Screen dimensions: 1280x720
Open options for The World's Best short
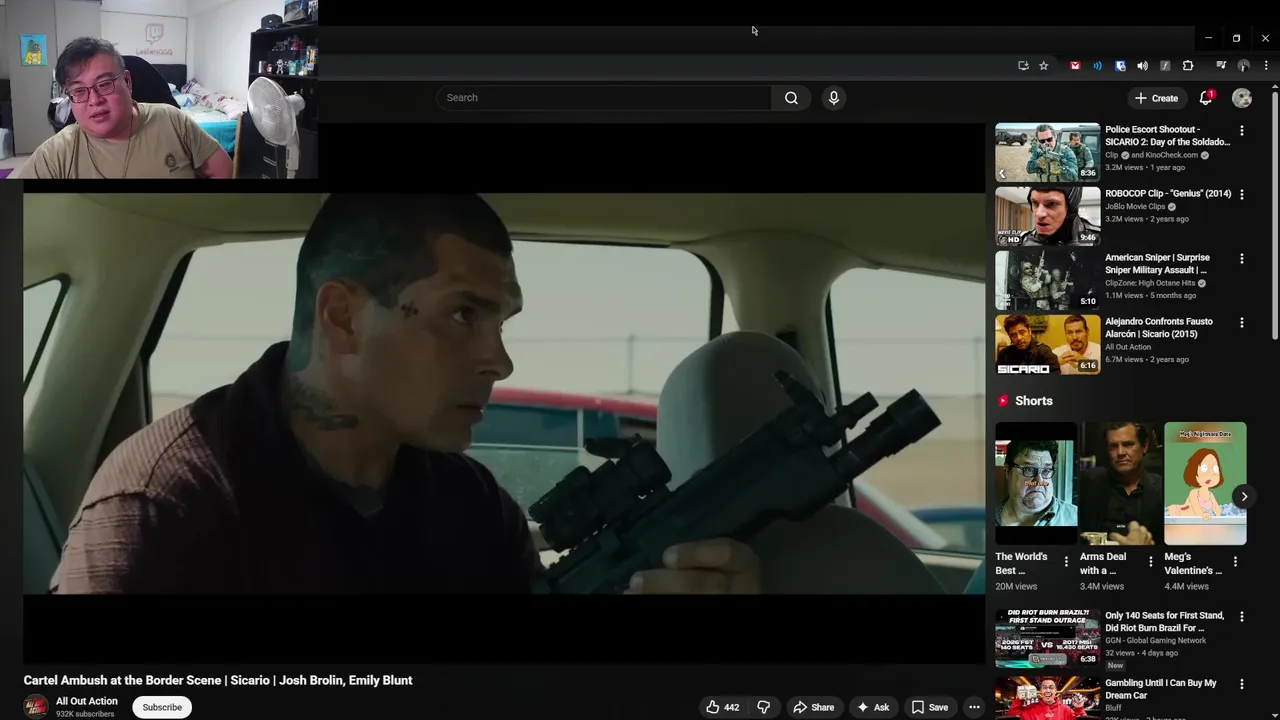1066,562
